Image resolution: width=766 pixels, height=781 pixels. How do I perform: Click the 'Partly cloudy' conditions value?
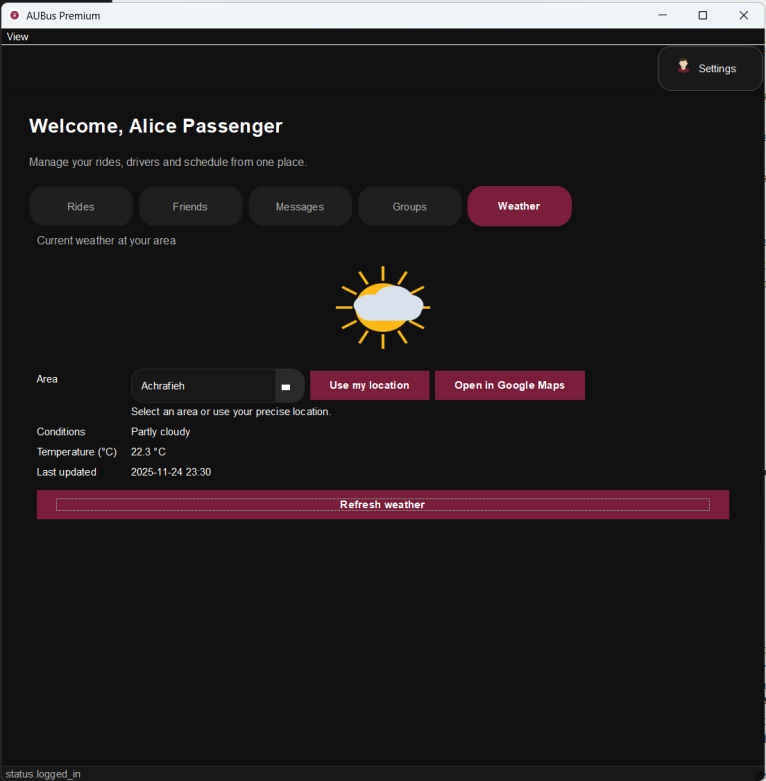click(x=160, y=432)
